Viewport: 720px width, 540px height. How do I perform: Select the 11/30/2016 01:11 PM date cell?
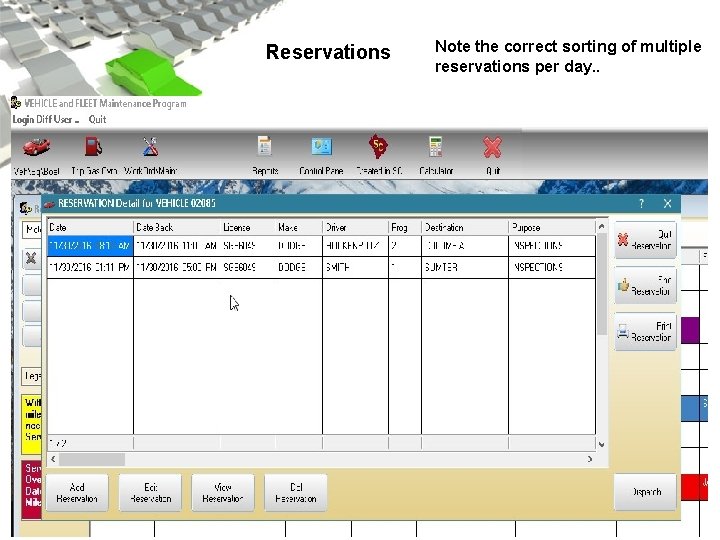pos(90,267)
